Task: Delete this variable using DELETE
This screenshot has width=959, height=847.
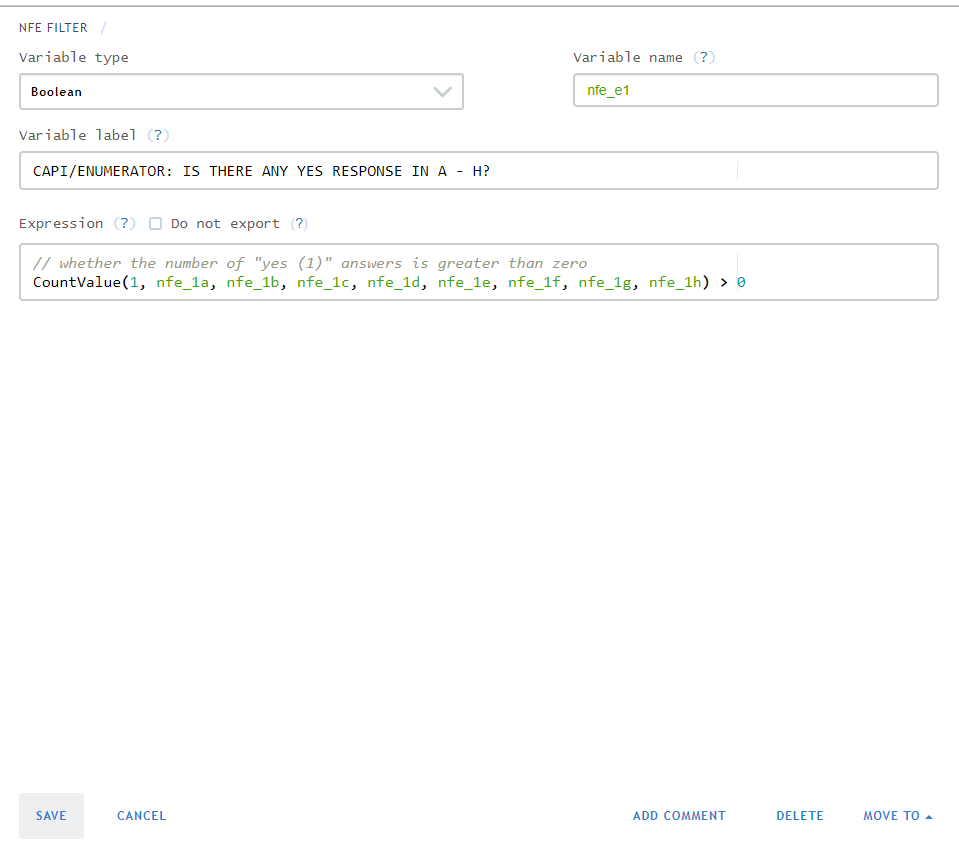Action: coord(799,816)
